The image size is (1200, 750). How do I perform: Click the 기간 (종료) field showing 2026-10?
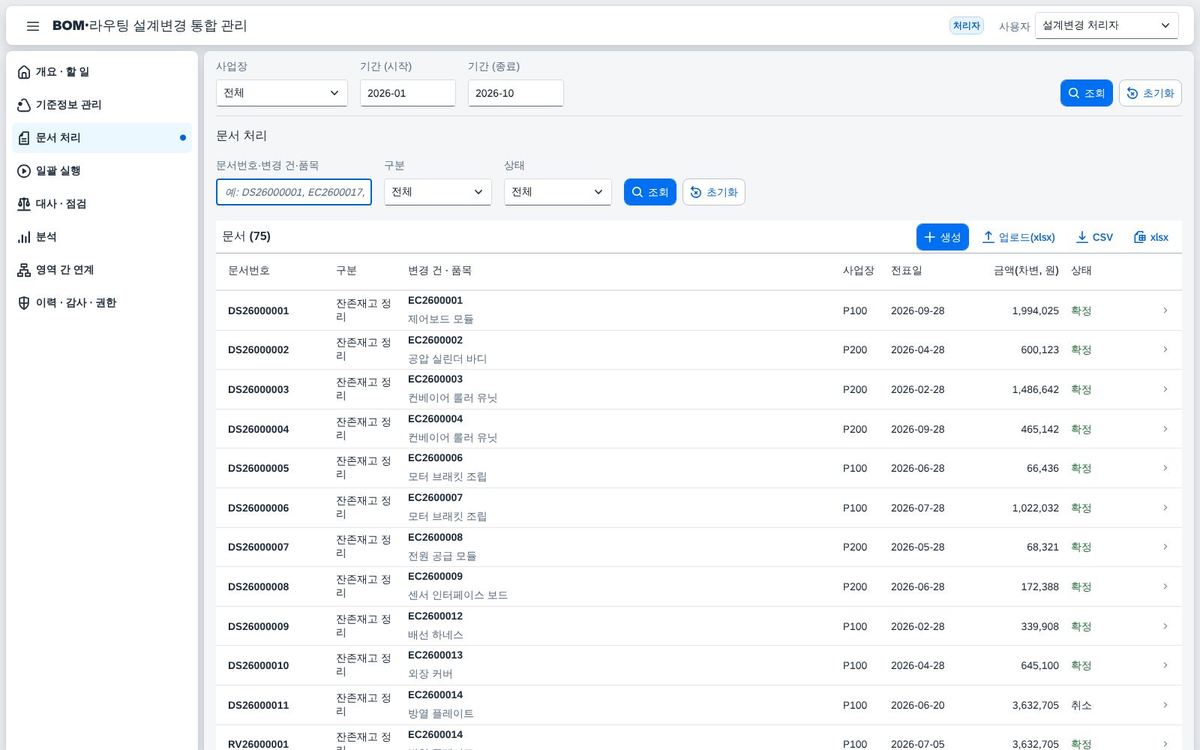[x=516, y=93]
